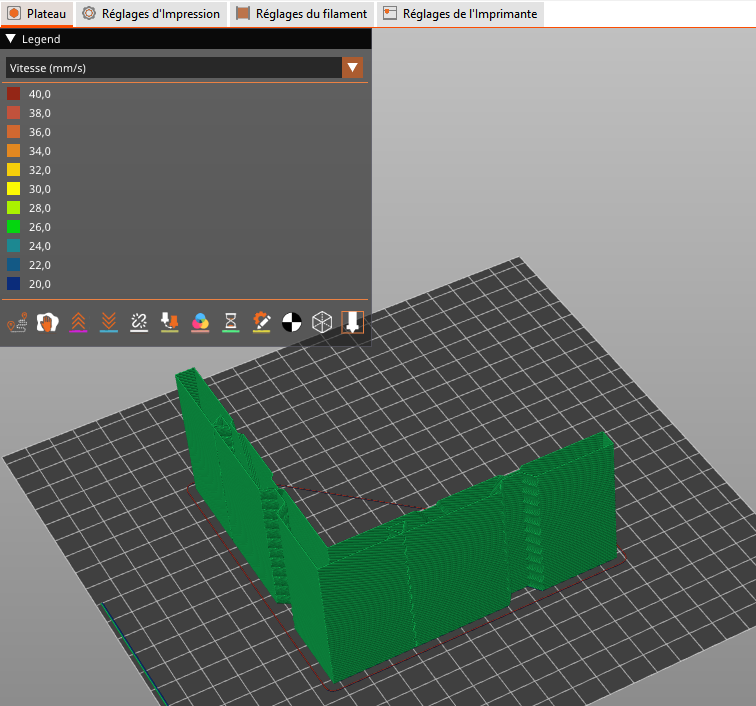The height and width of the screenshot is (706, 756).
Task: Toggle seams broken-link icon
Action: [139, 322]
